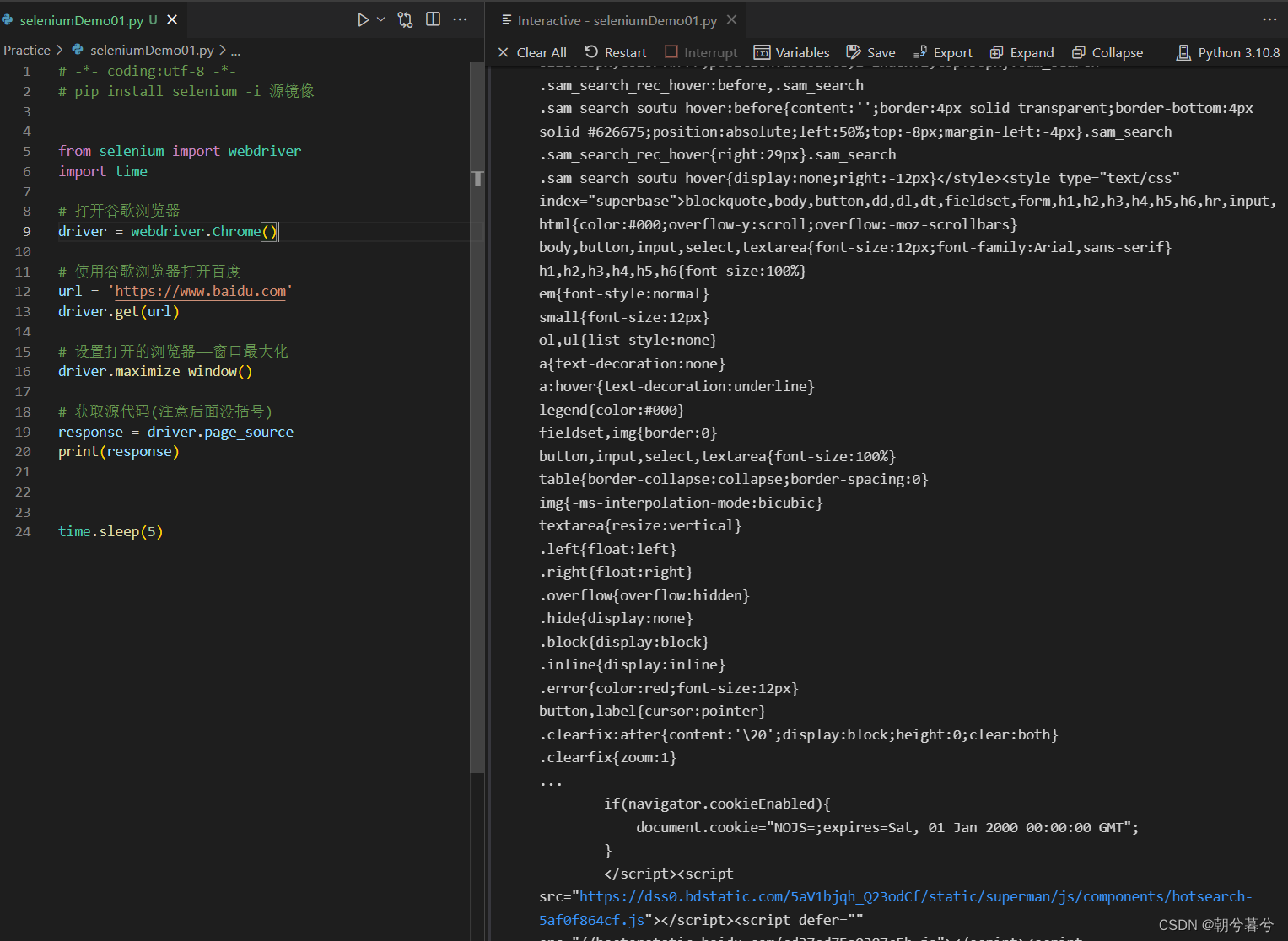Open the breadcrumb ellipsis symbol item

tap(235, 51)
